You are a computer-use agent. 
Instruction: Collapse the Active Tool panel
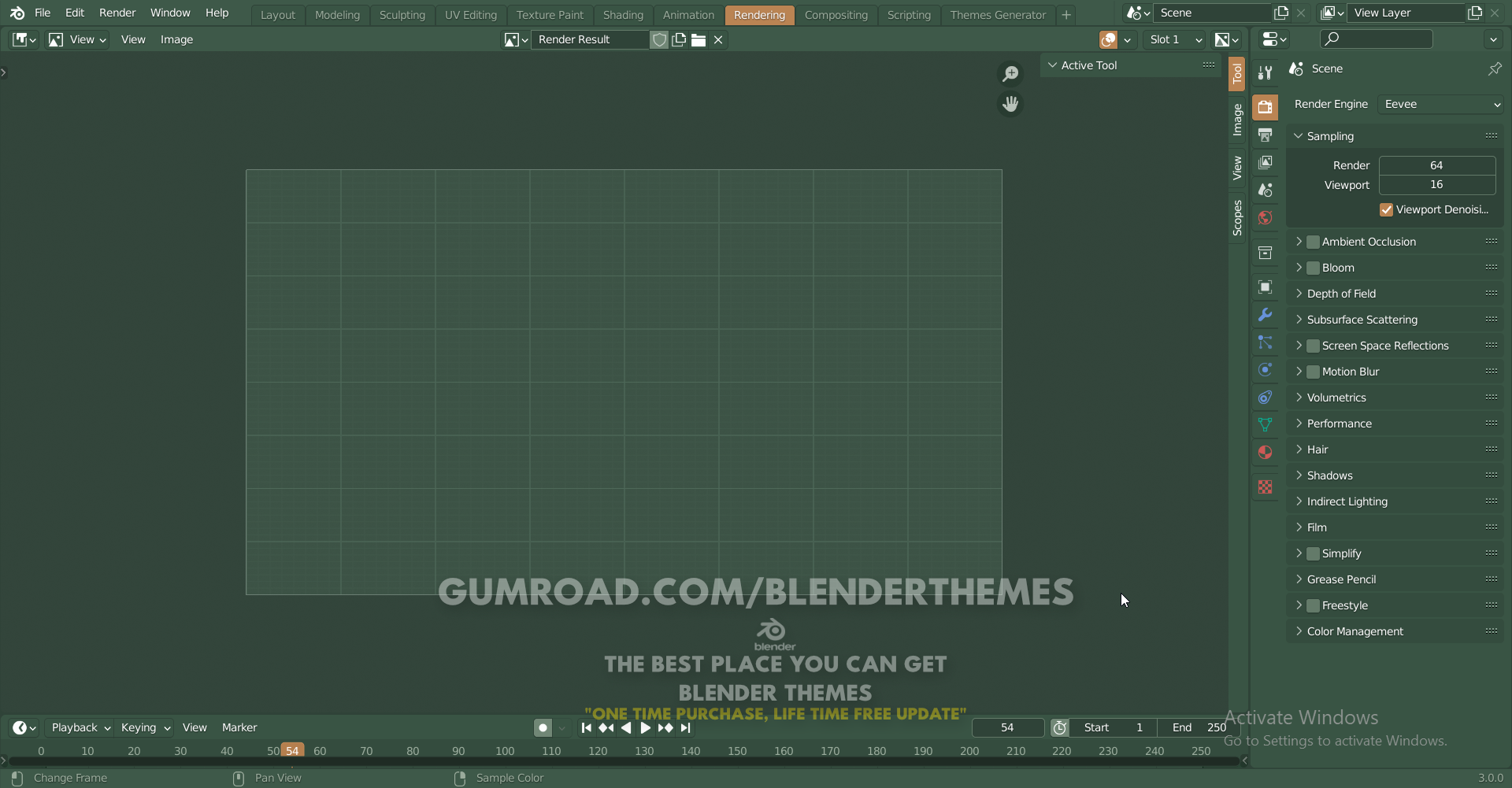(1130, 65)
